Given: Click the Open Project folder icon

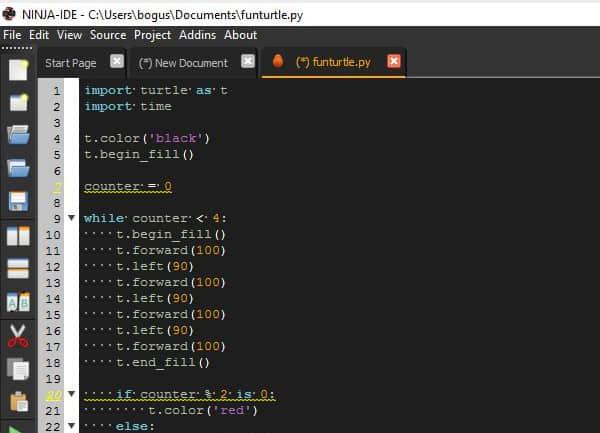Looking at the screenshot, I should pyautogui.click(x=18, y=168).
